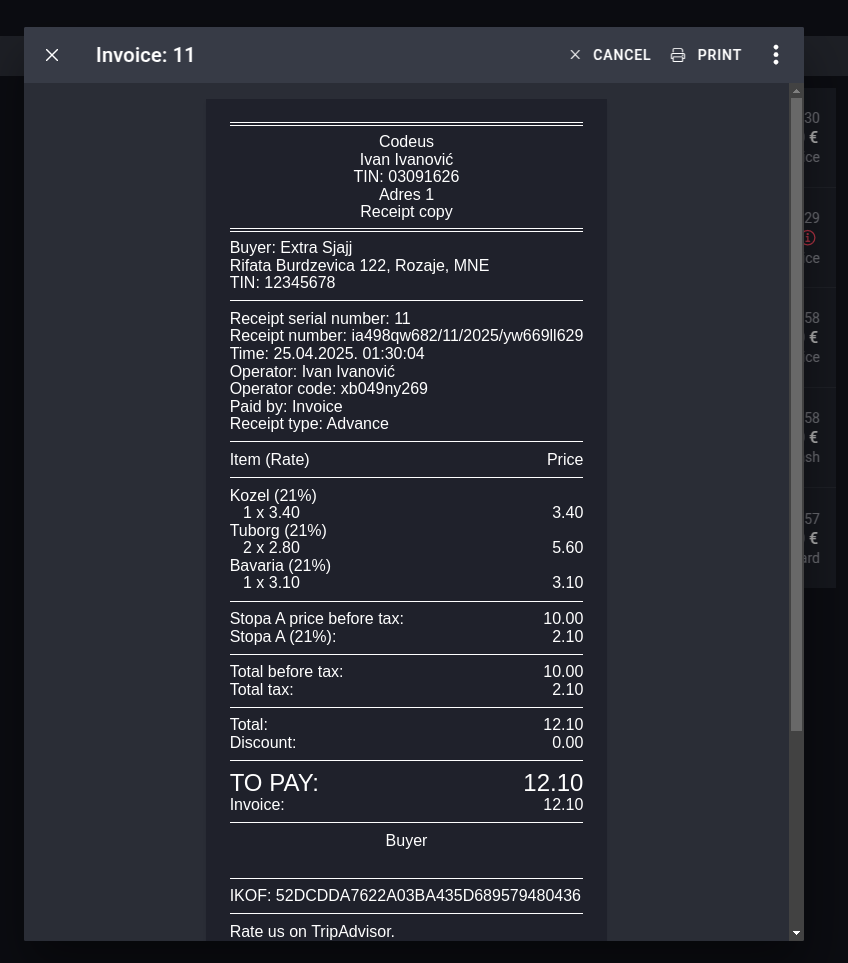
Task: Click the X icon beside Cancel
Action: [x=575, y=55]
